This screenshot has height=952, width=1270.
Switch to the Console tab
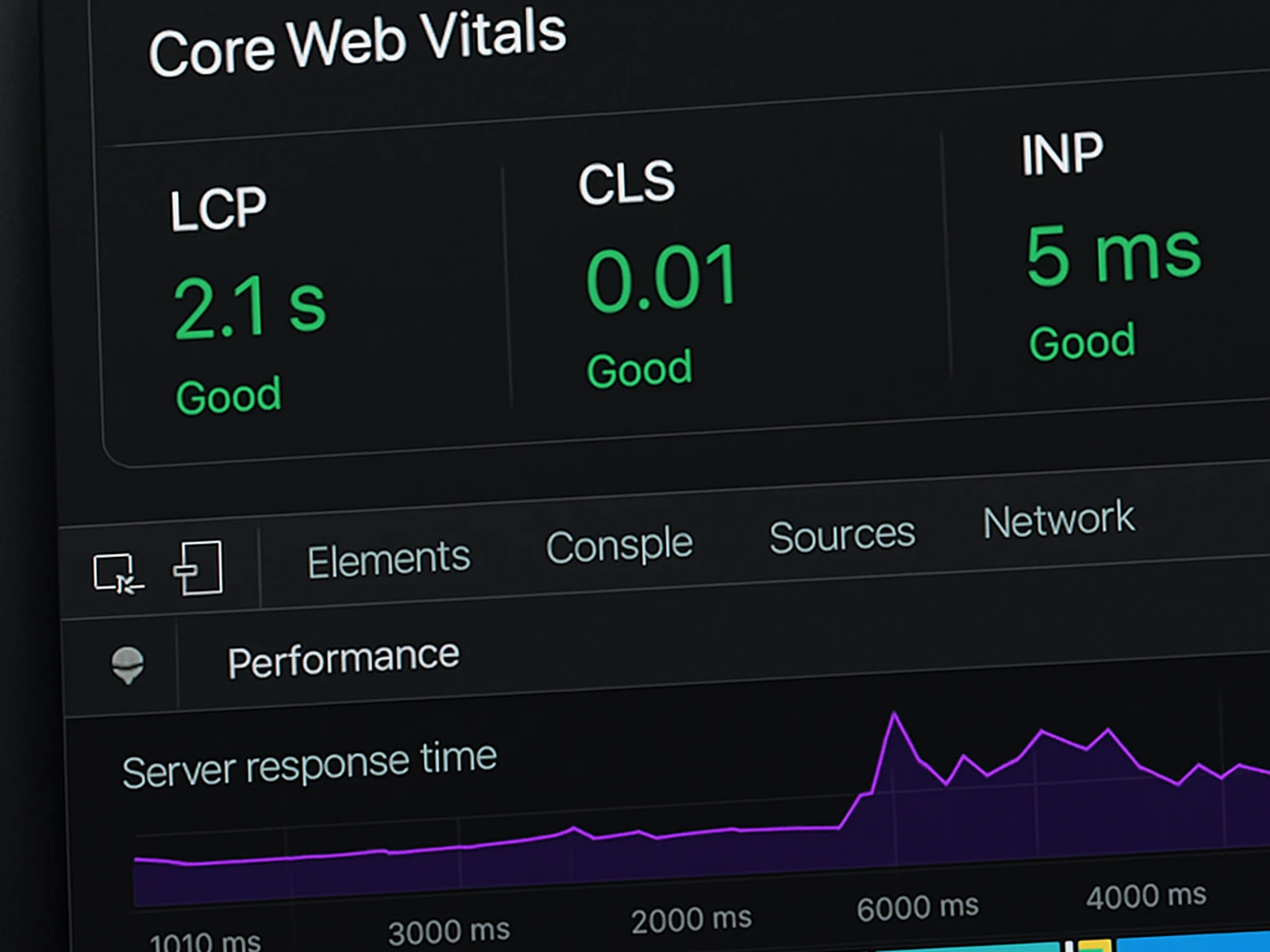coord(619,544)
